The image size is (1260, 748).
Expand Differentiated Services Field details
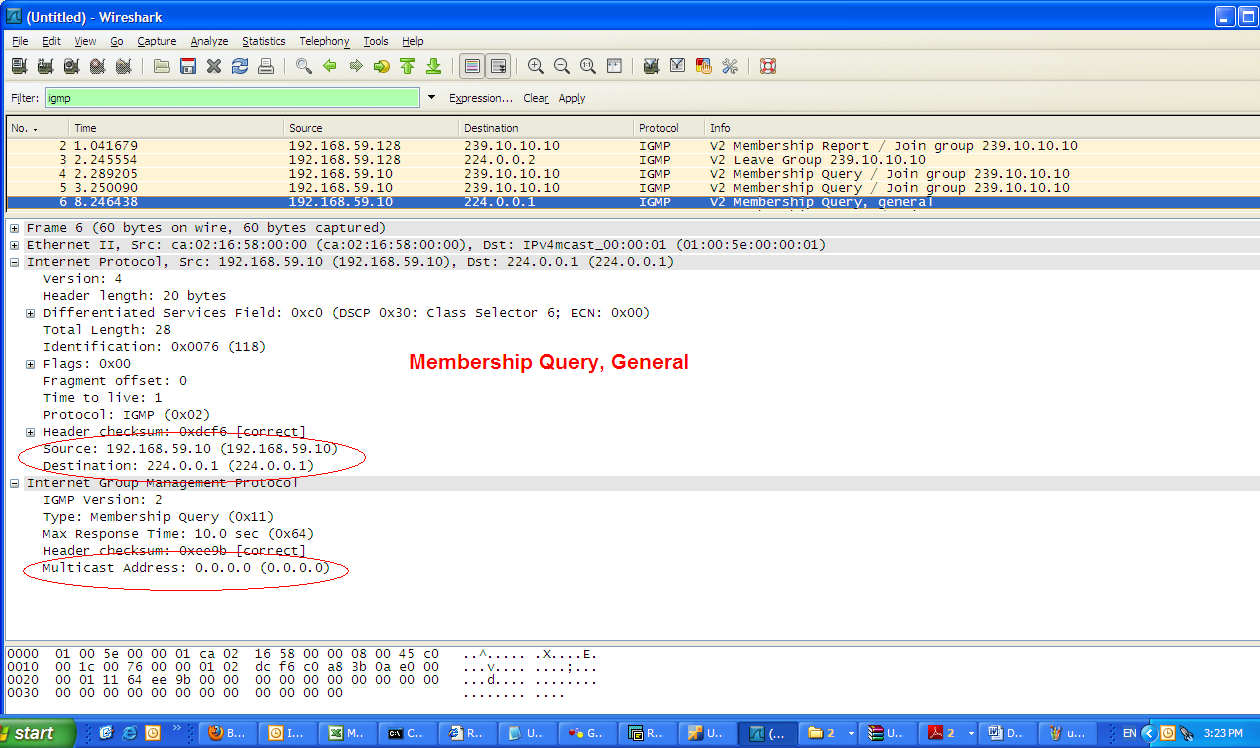click(30, 313)
